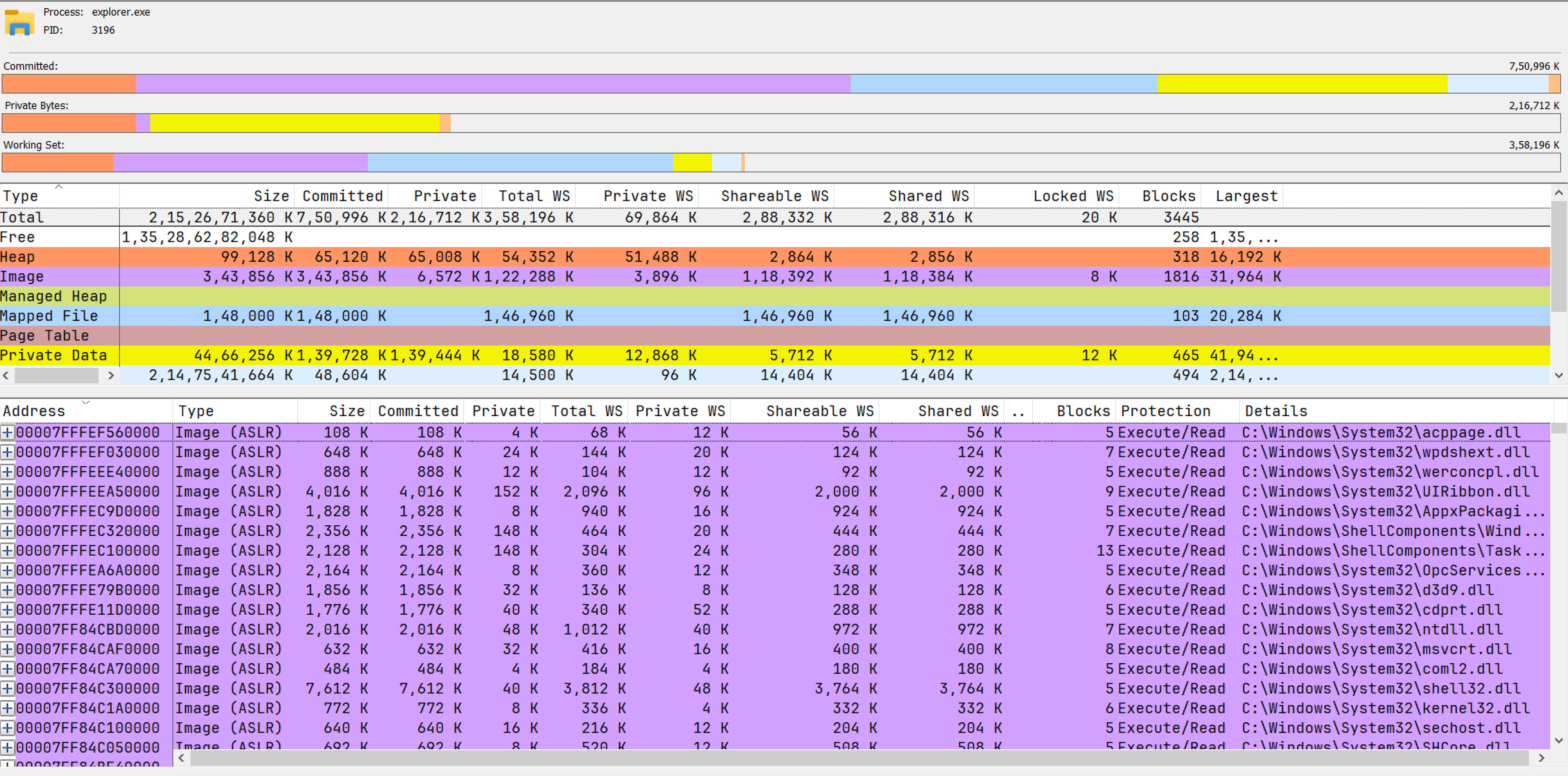Expand the shell32.dll tree row
The image size is (1568, 776).
coord(7,689)
